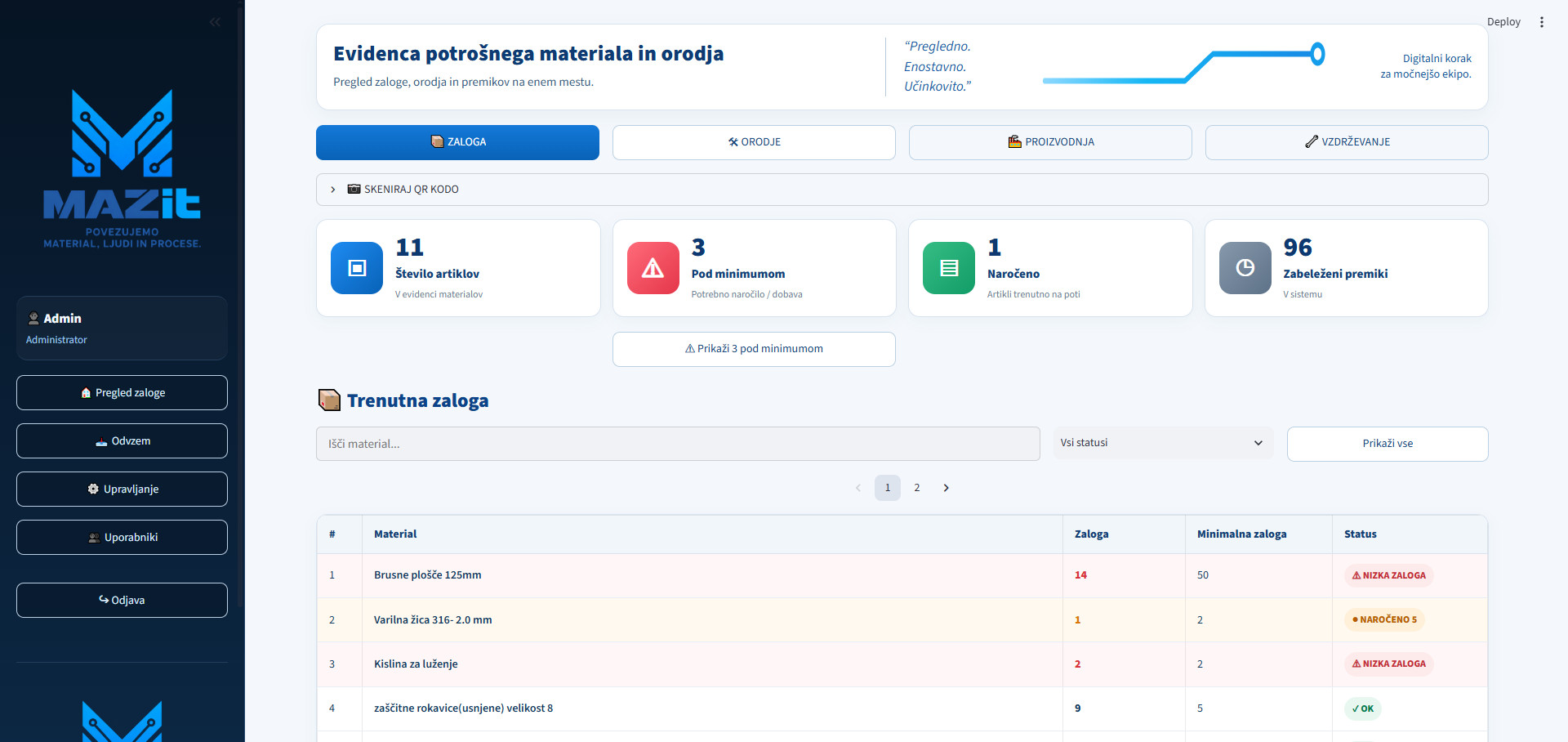Collapse sidebar with double-chevron icon
This screenshot has width=1568, height=742.
215,22
